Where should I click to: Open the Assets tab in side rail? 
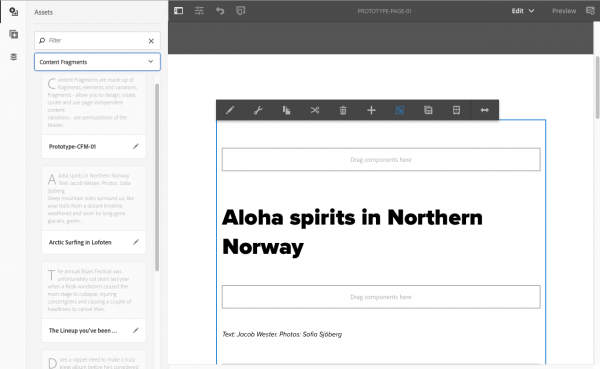[13, 12]
